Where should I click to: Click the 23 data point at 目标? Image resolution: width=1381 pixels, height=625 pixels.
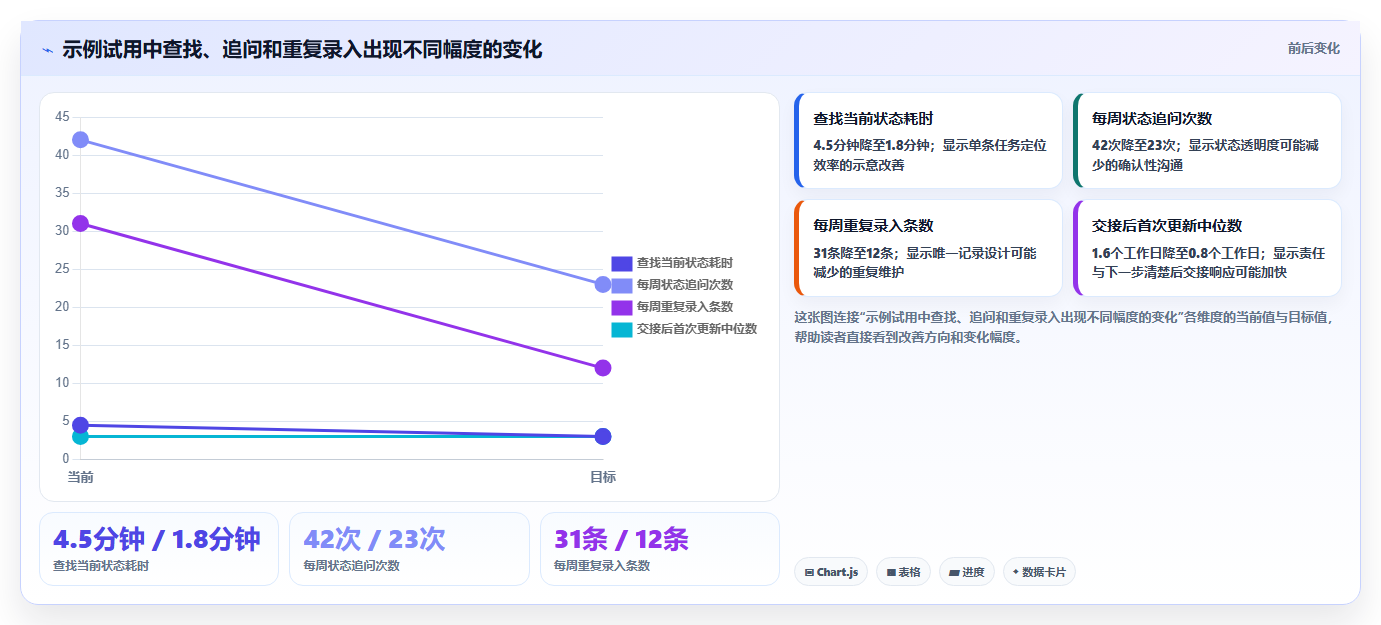(603, 284)
